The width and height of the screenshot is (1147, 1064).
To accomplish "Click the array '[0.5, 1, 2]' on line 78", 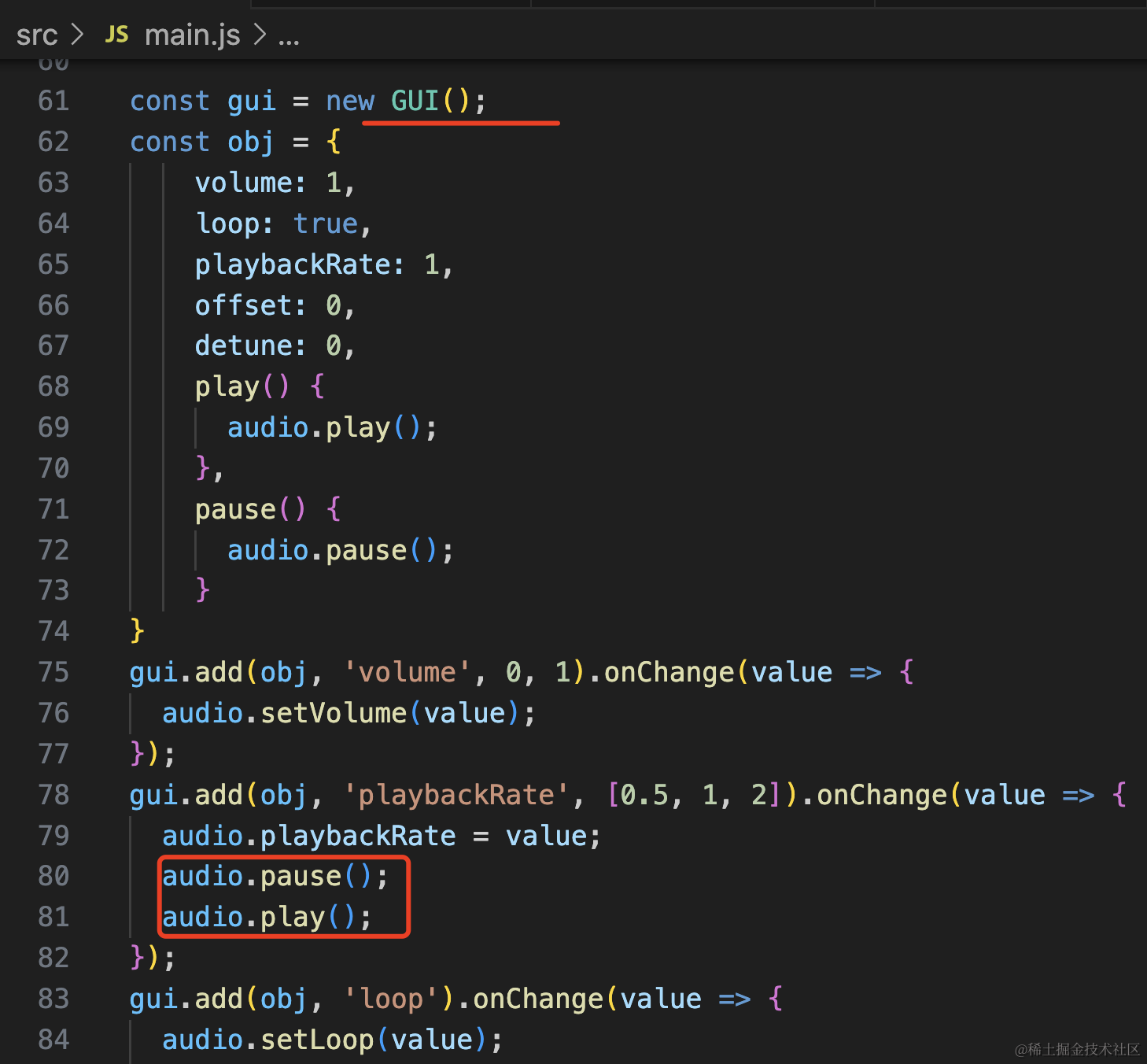I will (x=694, y=795).
